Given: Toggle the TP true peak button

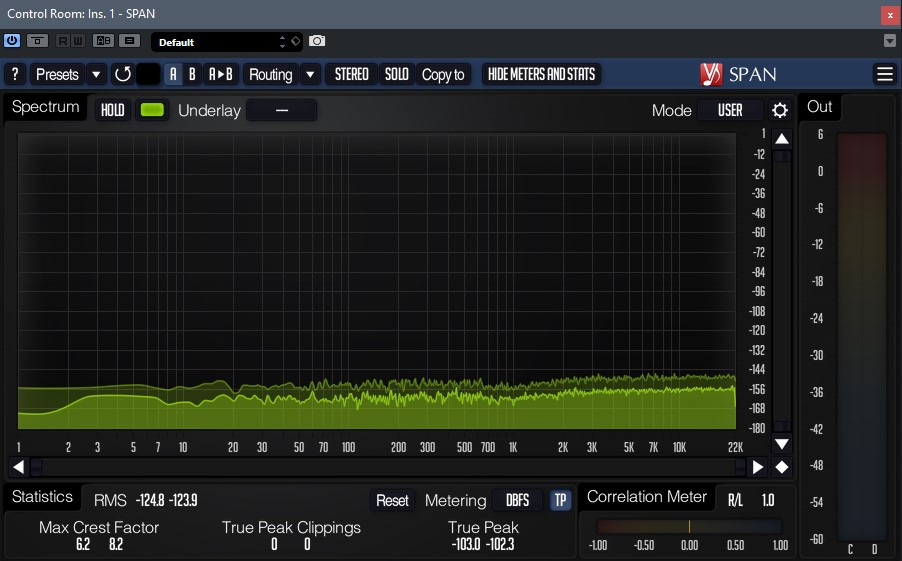Looking at the screenshot, I should (x=560, y=501).
